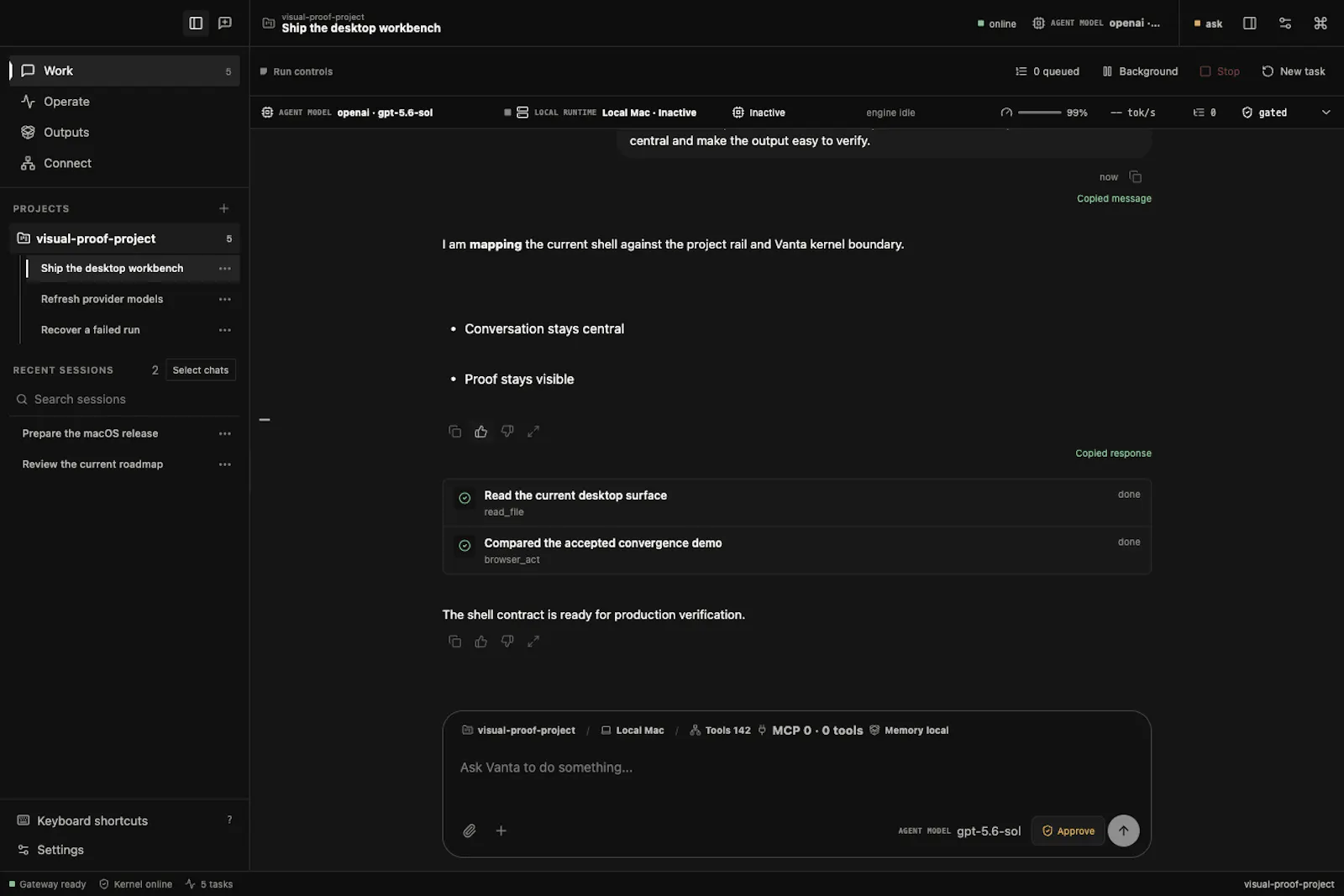Toggle the Approve mode in composer
Screen dimensions: 1344x896
1068,831
